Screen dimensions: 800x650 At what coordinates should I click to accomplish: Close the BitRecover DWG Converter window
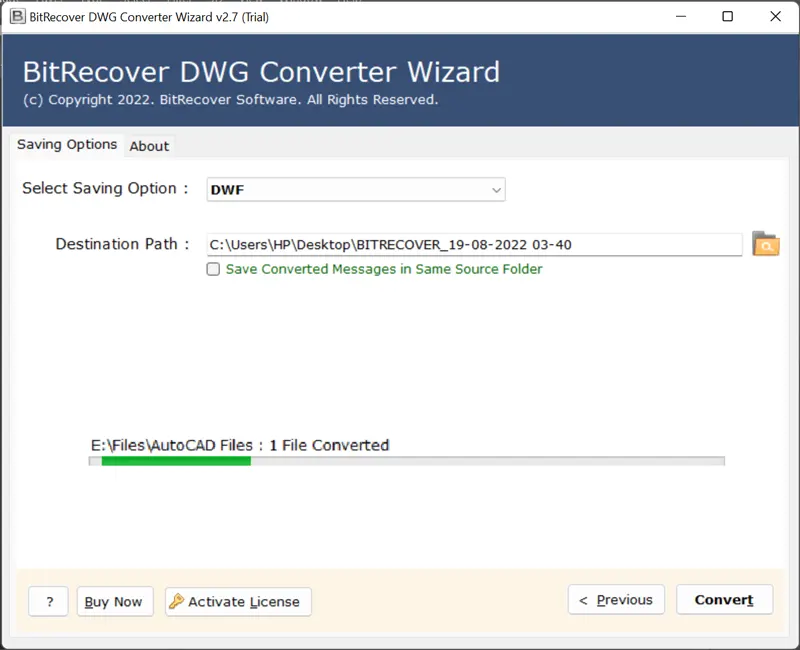click(775, 16)
